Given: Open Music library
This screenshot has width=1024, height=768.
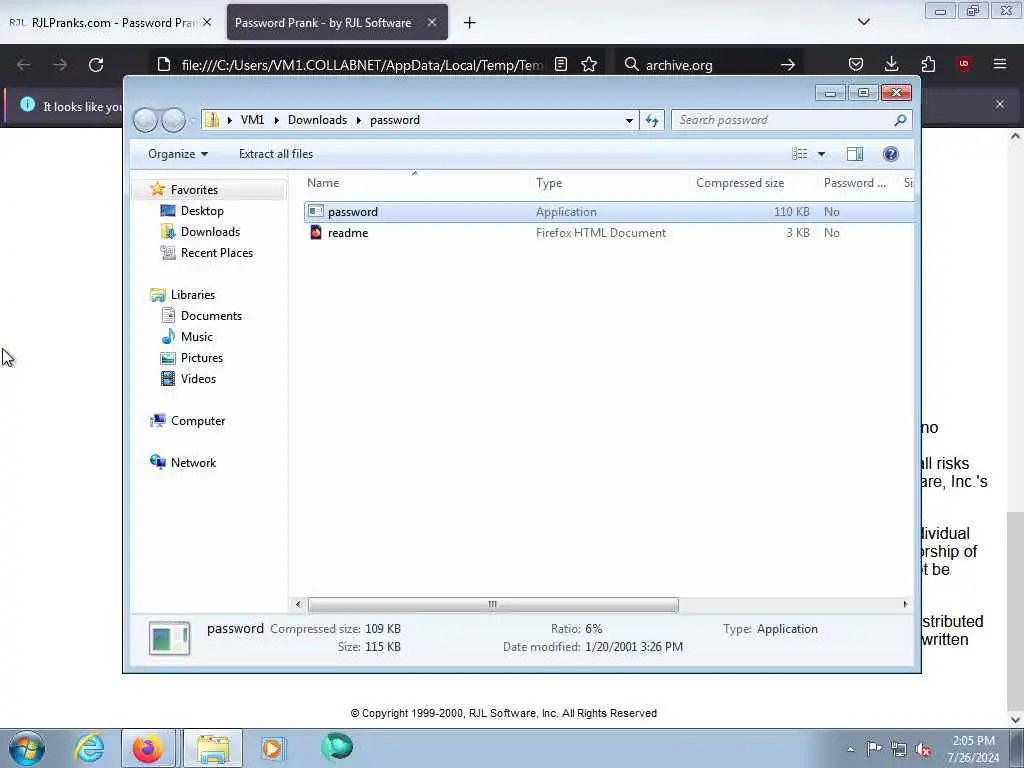Looking at the screenshot, I should [197, 336].
